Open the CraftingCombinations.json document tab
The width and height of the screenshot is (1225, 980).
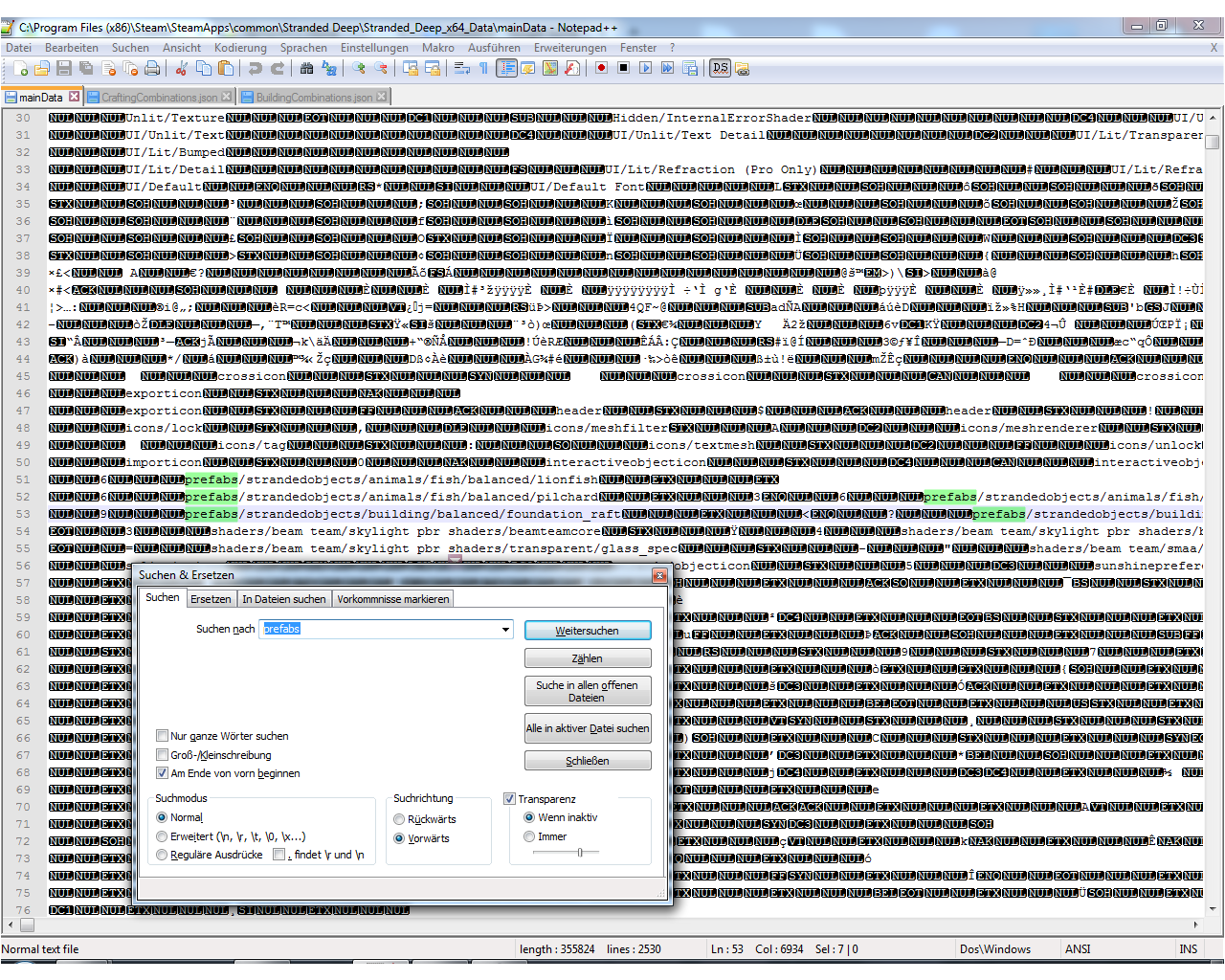pos(159,98)
